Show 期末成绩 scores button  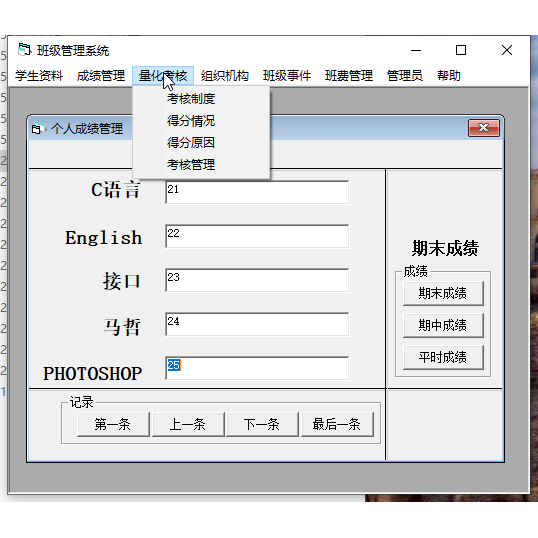pos(443,293)
